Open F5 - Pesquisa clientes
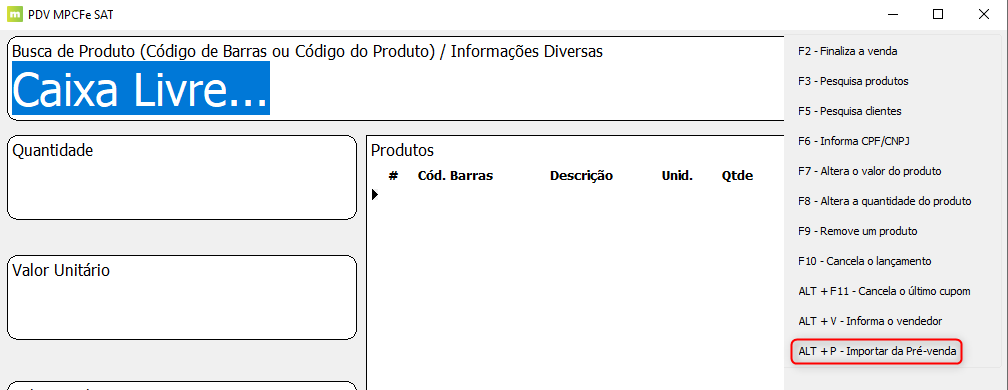Screen dimensions: 1008x390 pos(849,111)
